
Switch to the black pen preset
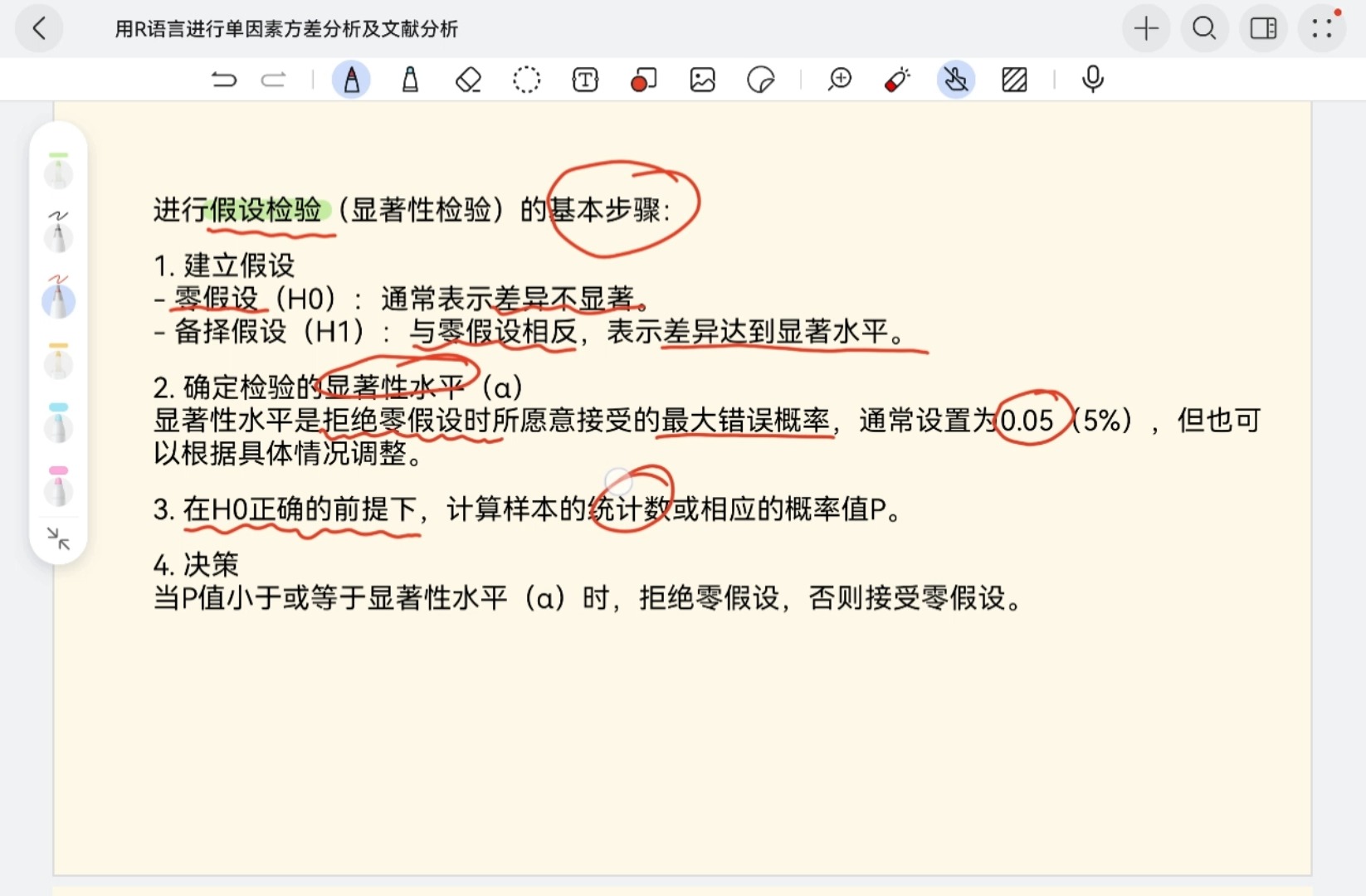point(58,236)
